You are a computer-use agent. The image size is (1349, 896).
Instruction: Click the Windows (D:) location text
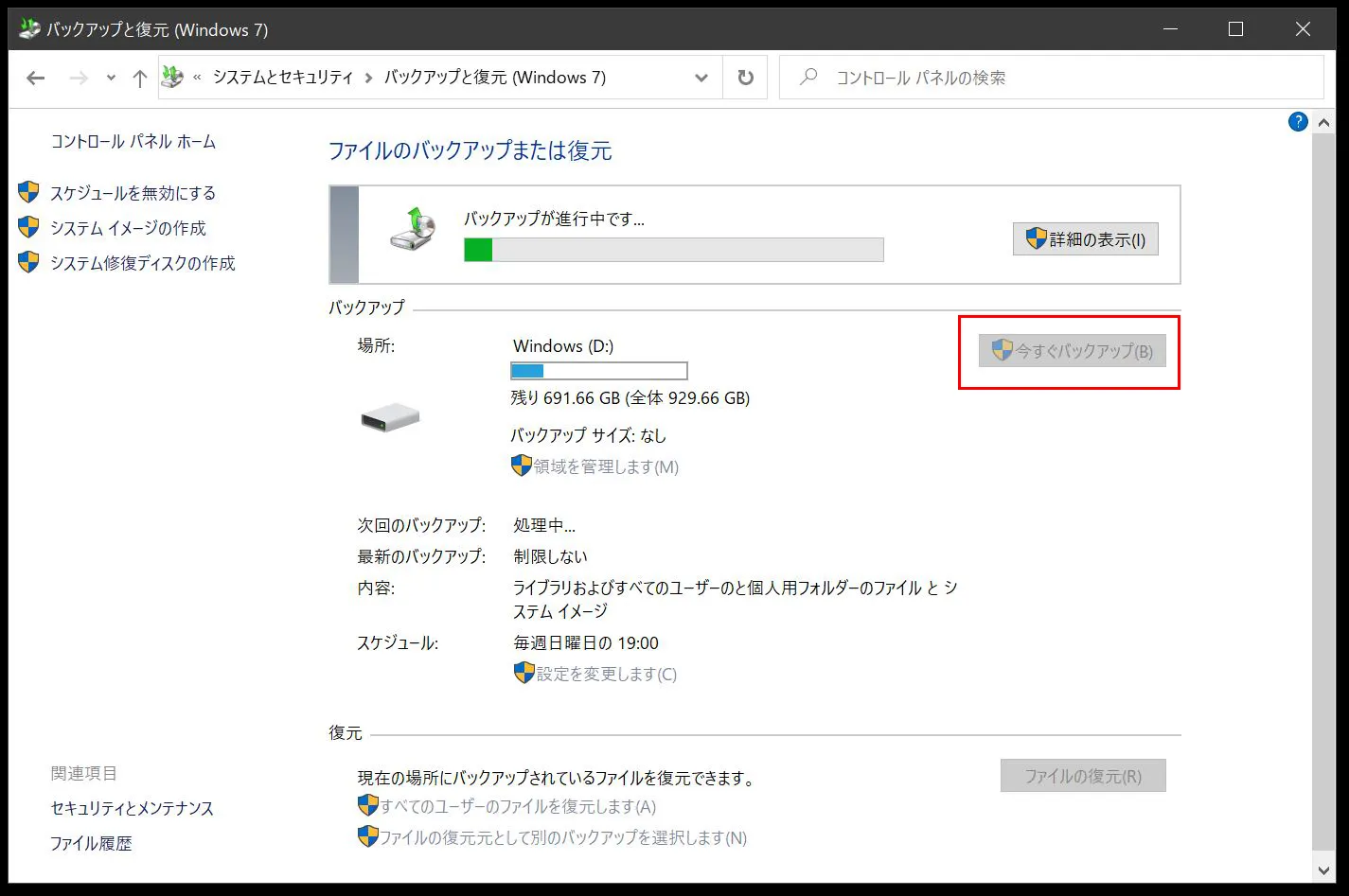563,345
